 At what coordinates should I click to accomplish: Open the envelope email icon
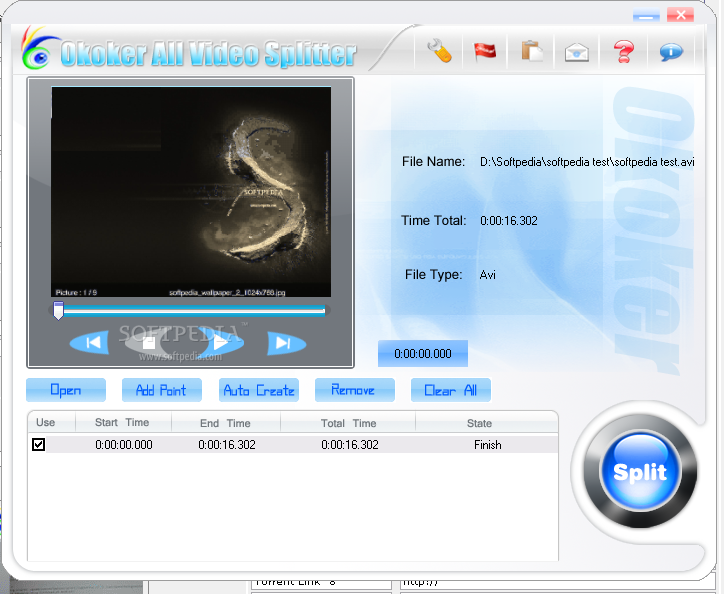pyautogui.click(x=577, y=52)
